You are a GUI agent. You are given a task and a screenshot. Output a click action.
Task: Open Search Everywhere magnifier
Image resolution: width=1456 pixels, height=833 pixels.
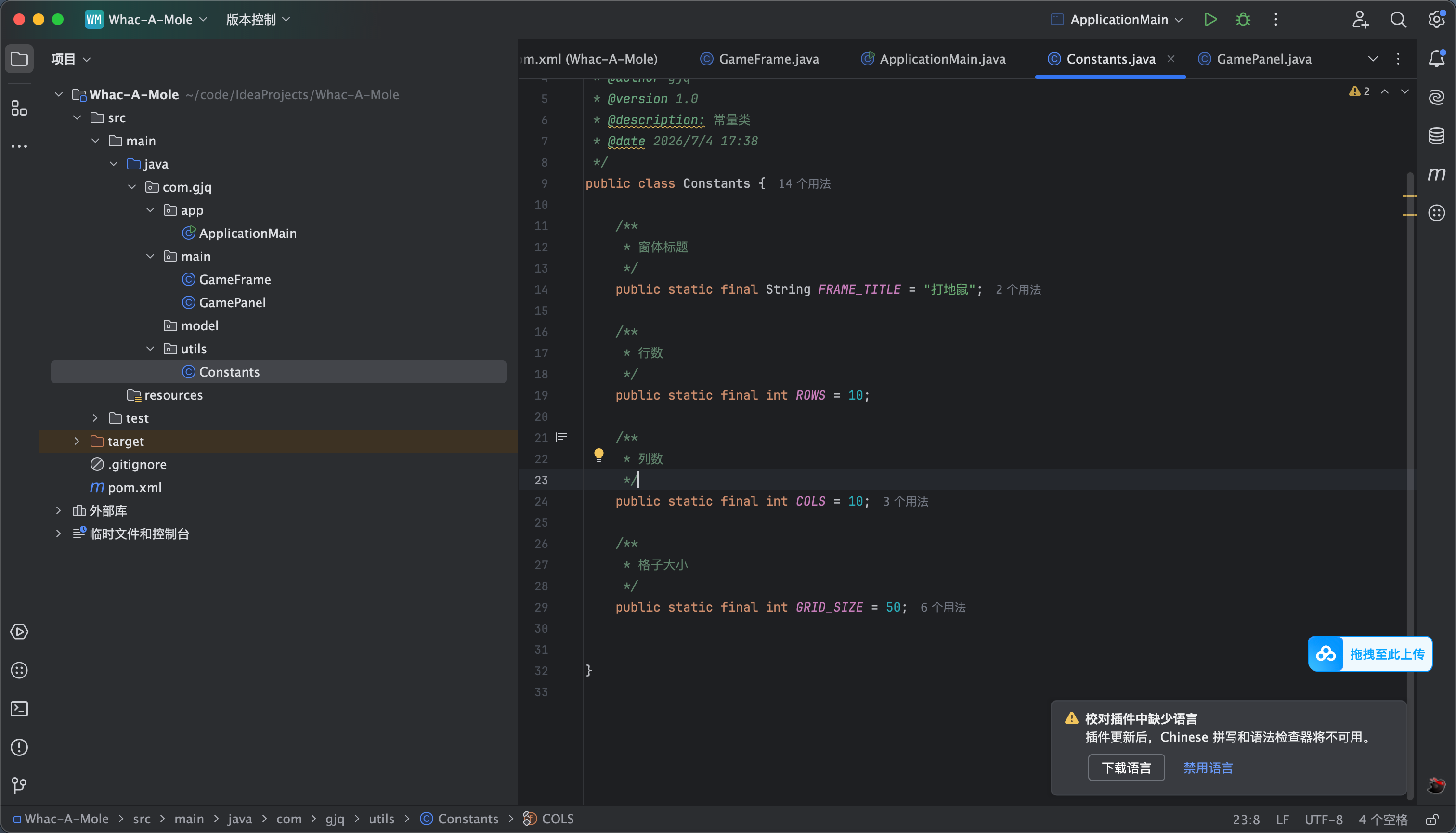pos(1398,19)
